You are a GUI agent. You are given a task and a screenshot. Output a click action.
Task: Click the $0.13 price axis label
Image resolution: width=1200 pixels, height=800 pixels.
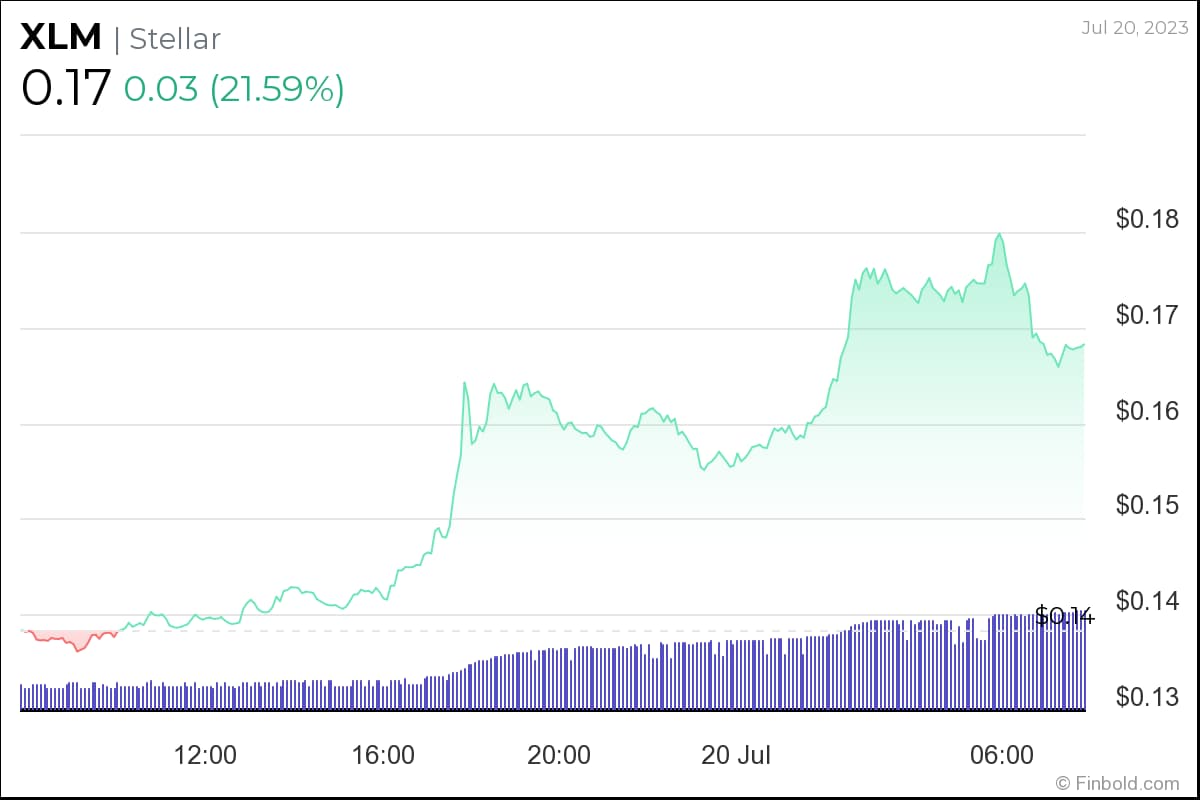1149,696
